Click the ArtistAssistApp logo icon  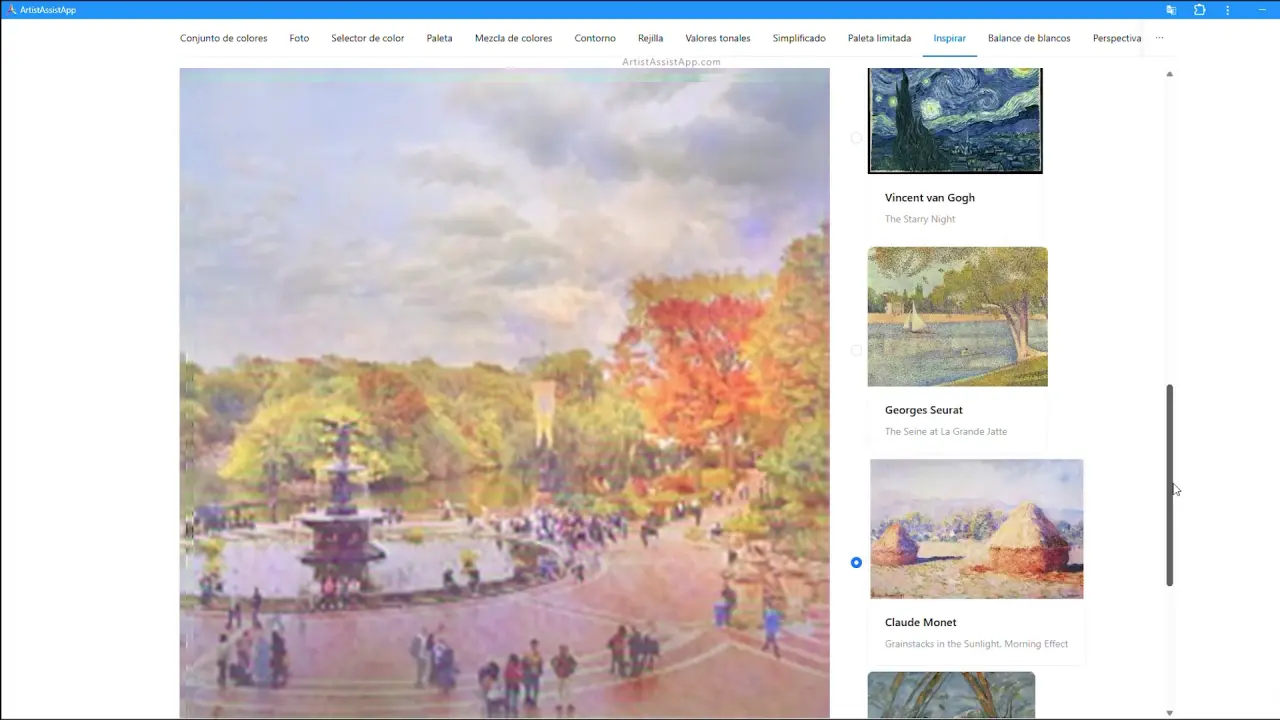11,10
